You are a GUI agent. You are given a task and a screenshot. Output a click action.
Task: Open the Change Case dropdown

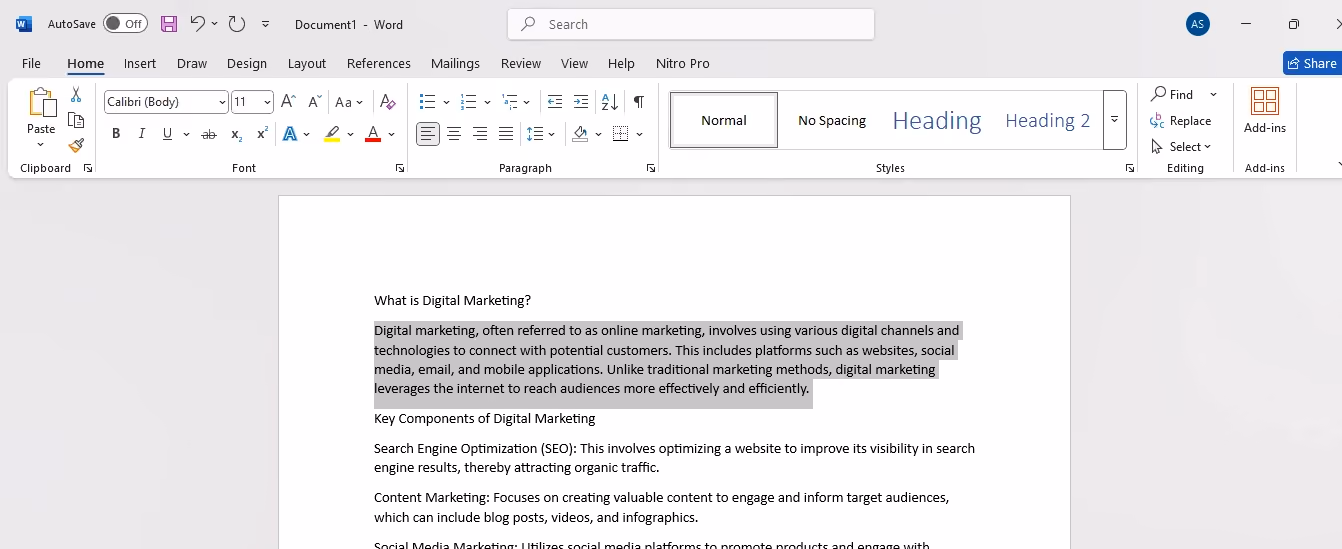point(349,102)
